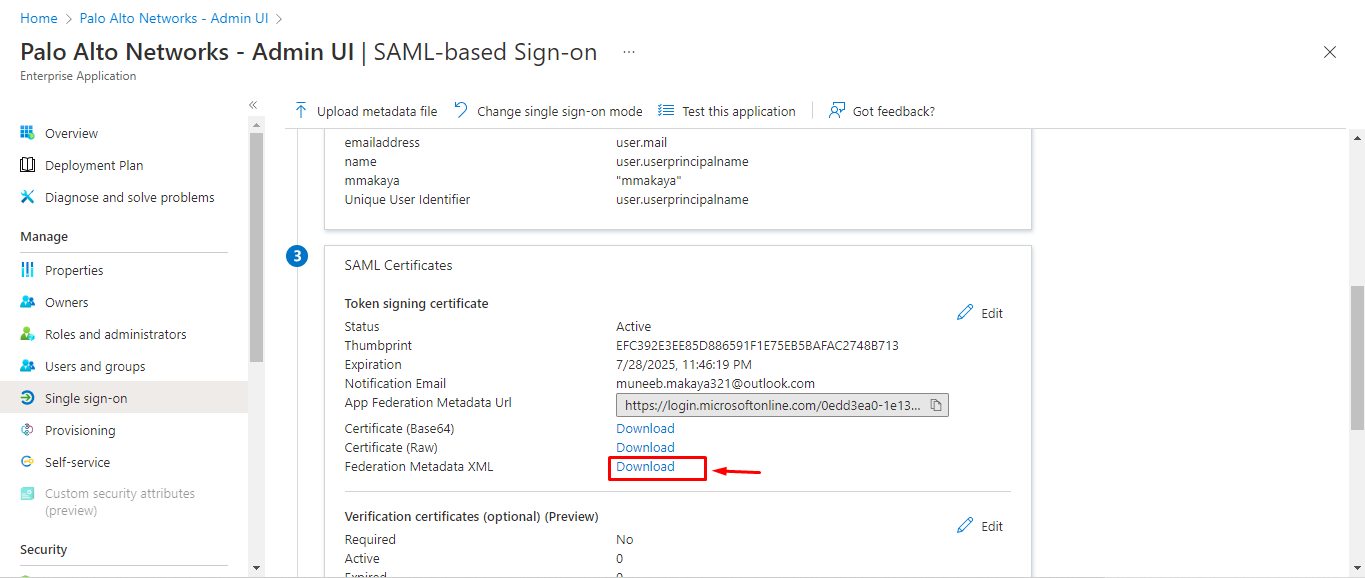
Task: Open Properties under Manage
Action: click(x=73, y=269)
